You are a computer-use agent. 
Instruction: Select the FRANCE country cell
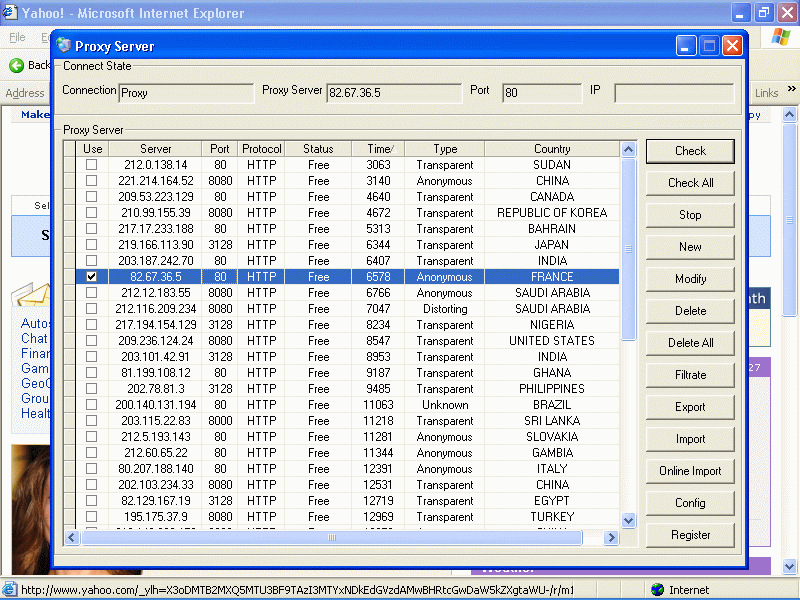(552, 277)
